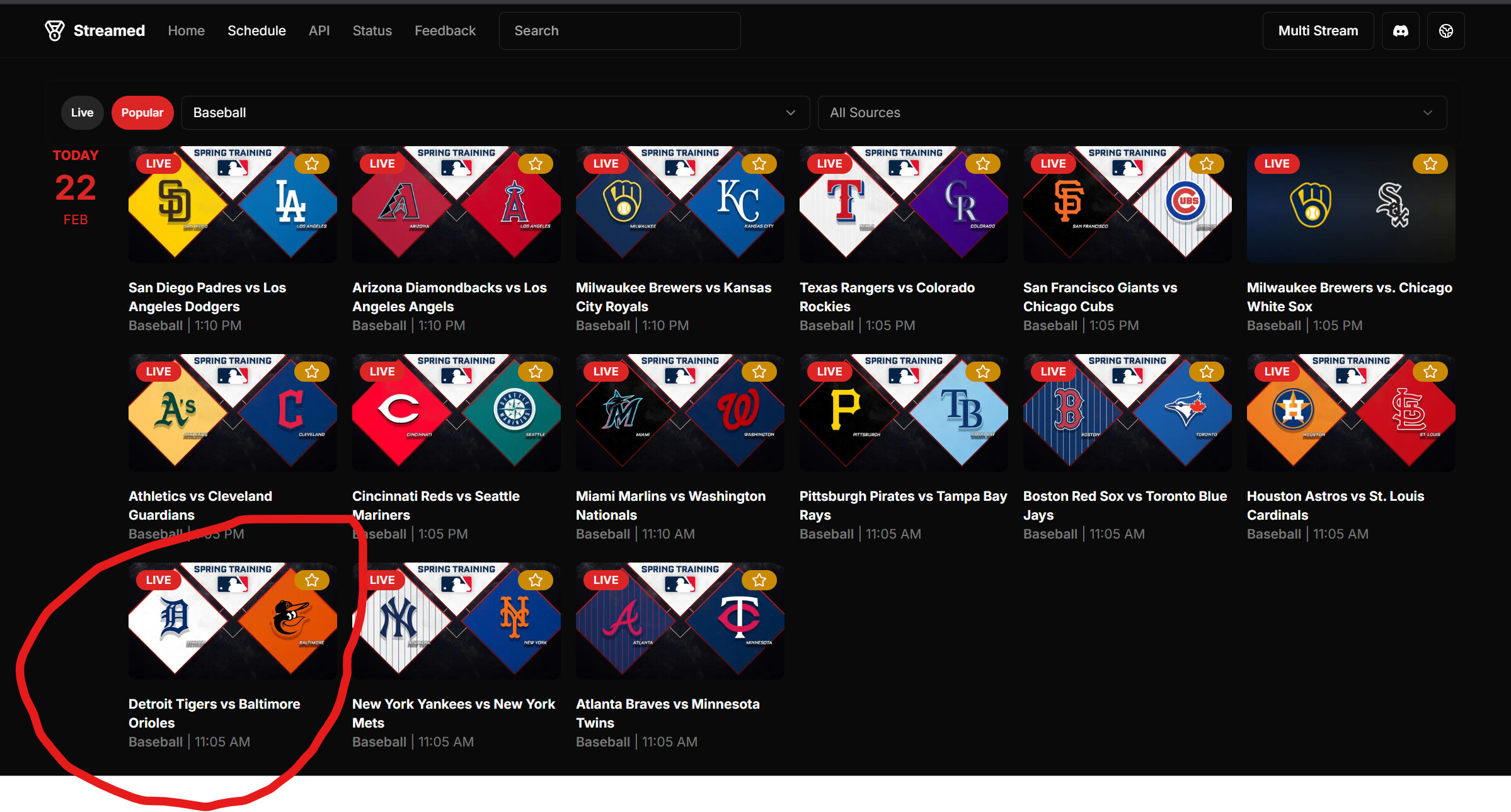Click the Multi Stream button
The height and width of the screenshot is (812, 1511).
(1318, 31)
